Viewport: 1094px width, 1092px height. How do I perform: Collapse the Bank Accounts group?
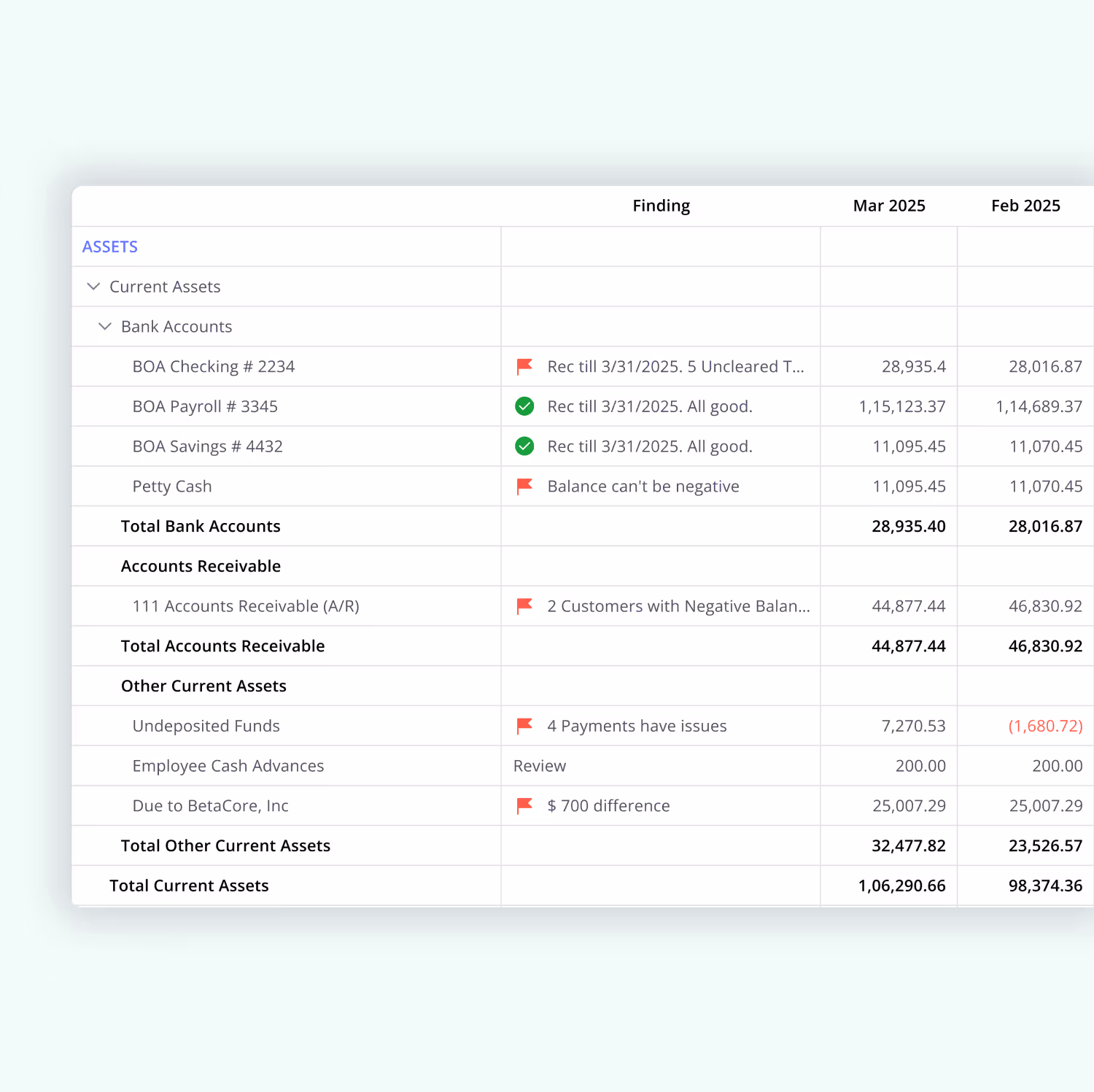click(x=104, y=326)
